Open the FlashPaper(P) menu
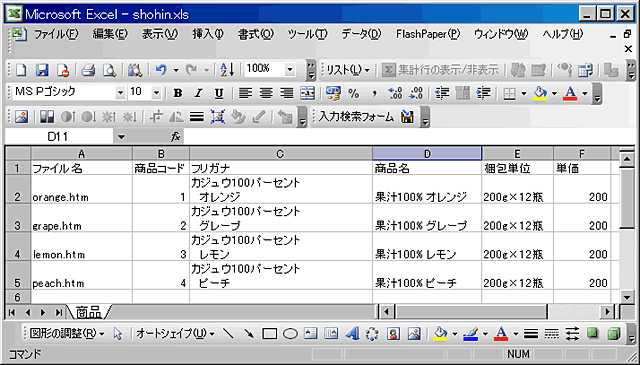This screenshot has height=365, width=640. pyautogui.click(x=428, y=34)
